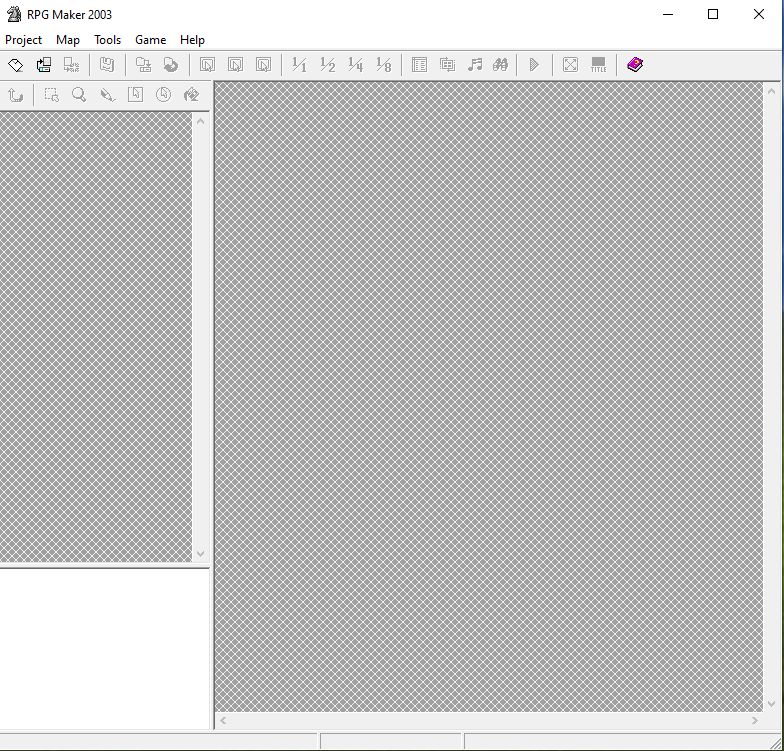Click the magnifying glass zoom tool
The width and height of the screenshot is (784, 751).
click(x=79, y=95)
